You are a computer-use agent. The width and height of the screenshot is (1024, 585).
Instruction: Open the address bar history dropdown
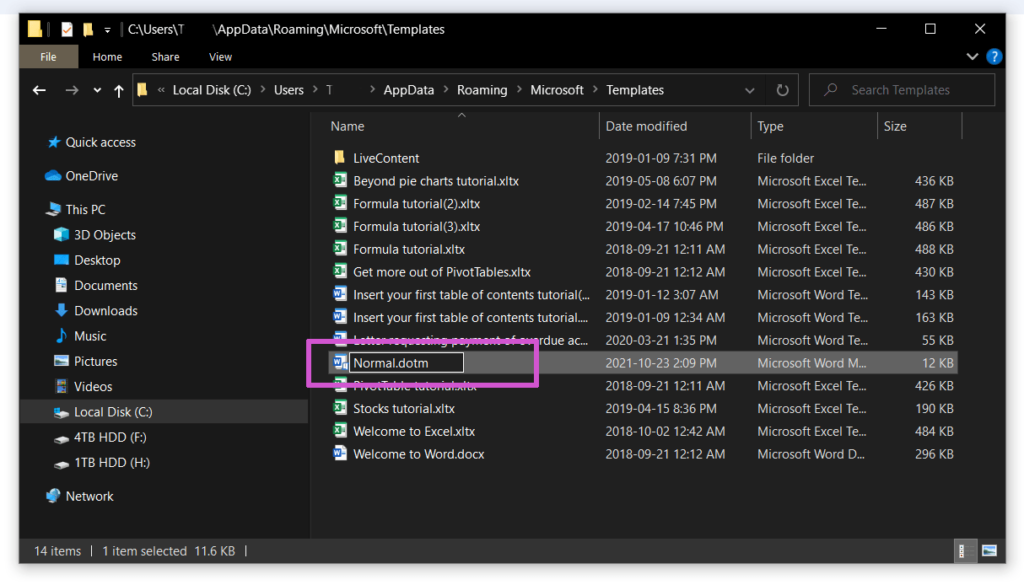750,90
